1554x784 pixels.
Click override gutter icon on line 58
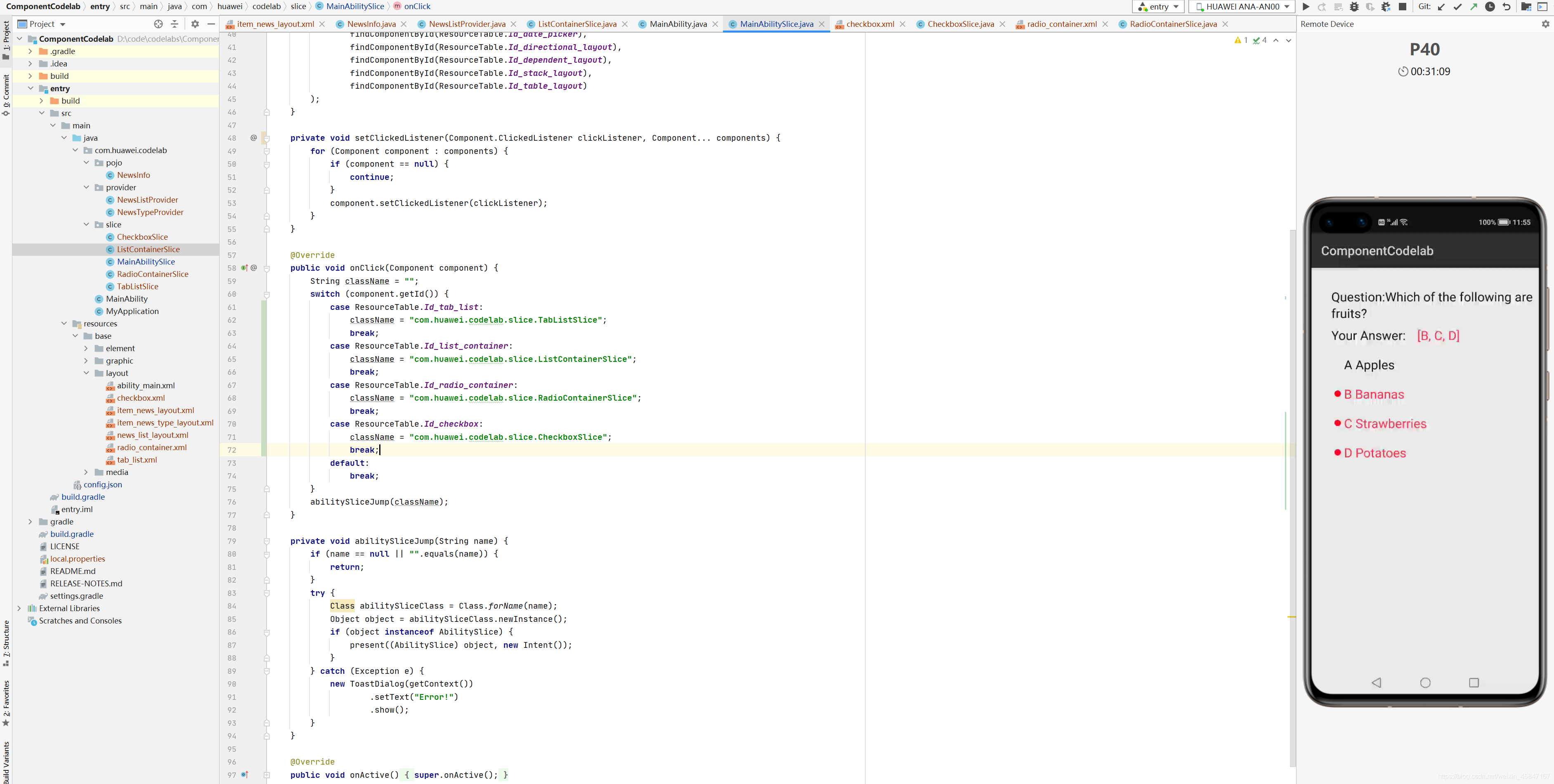point(245,268)
